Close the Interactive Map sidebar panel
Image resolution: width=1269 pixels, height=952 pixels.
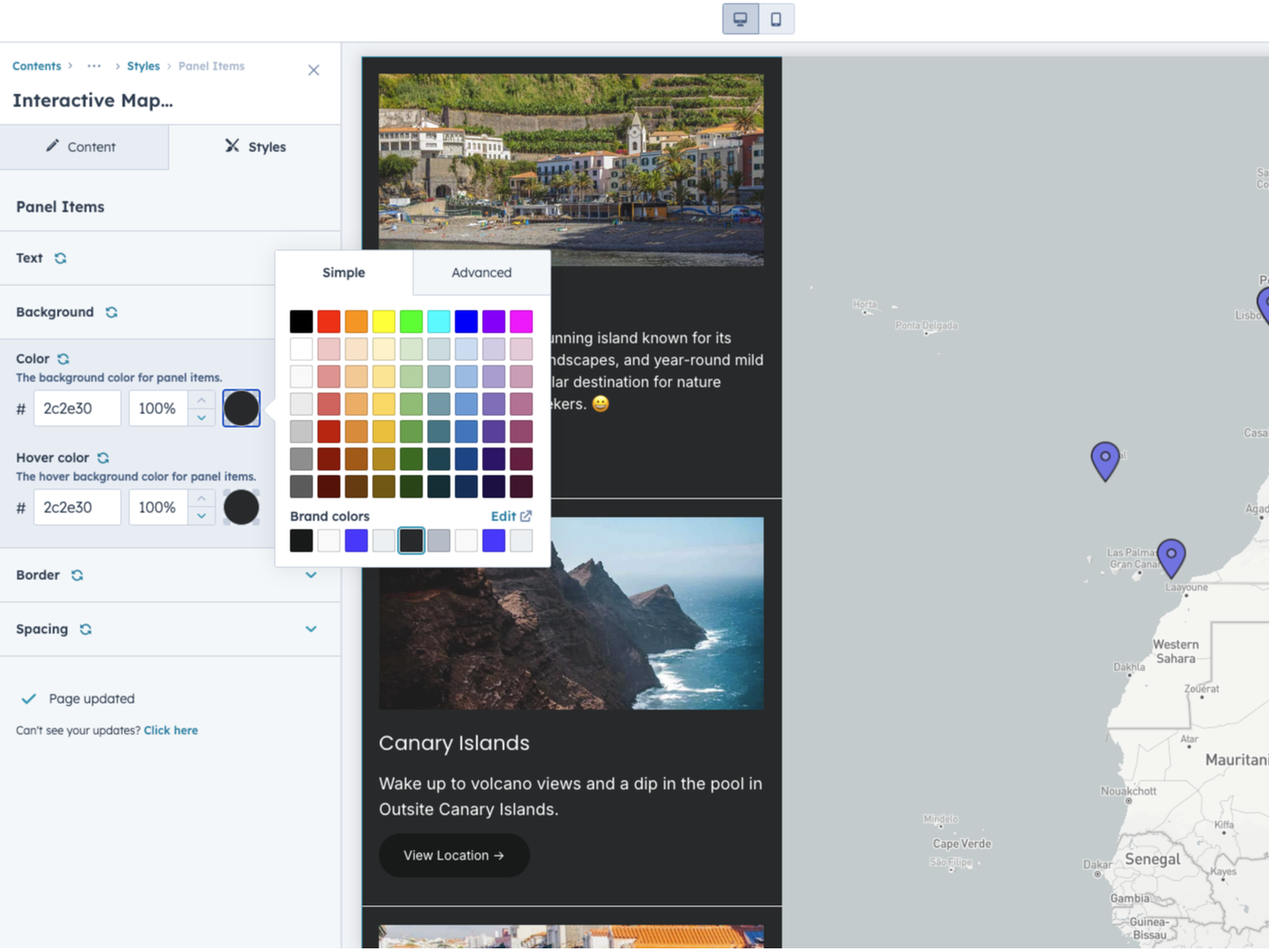[x=313, y=71]
